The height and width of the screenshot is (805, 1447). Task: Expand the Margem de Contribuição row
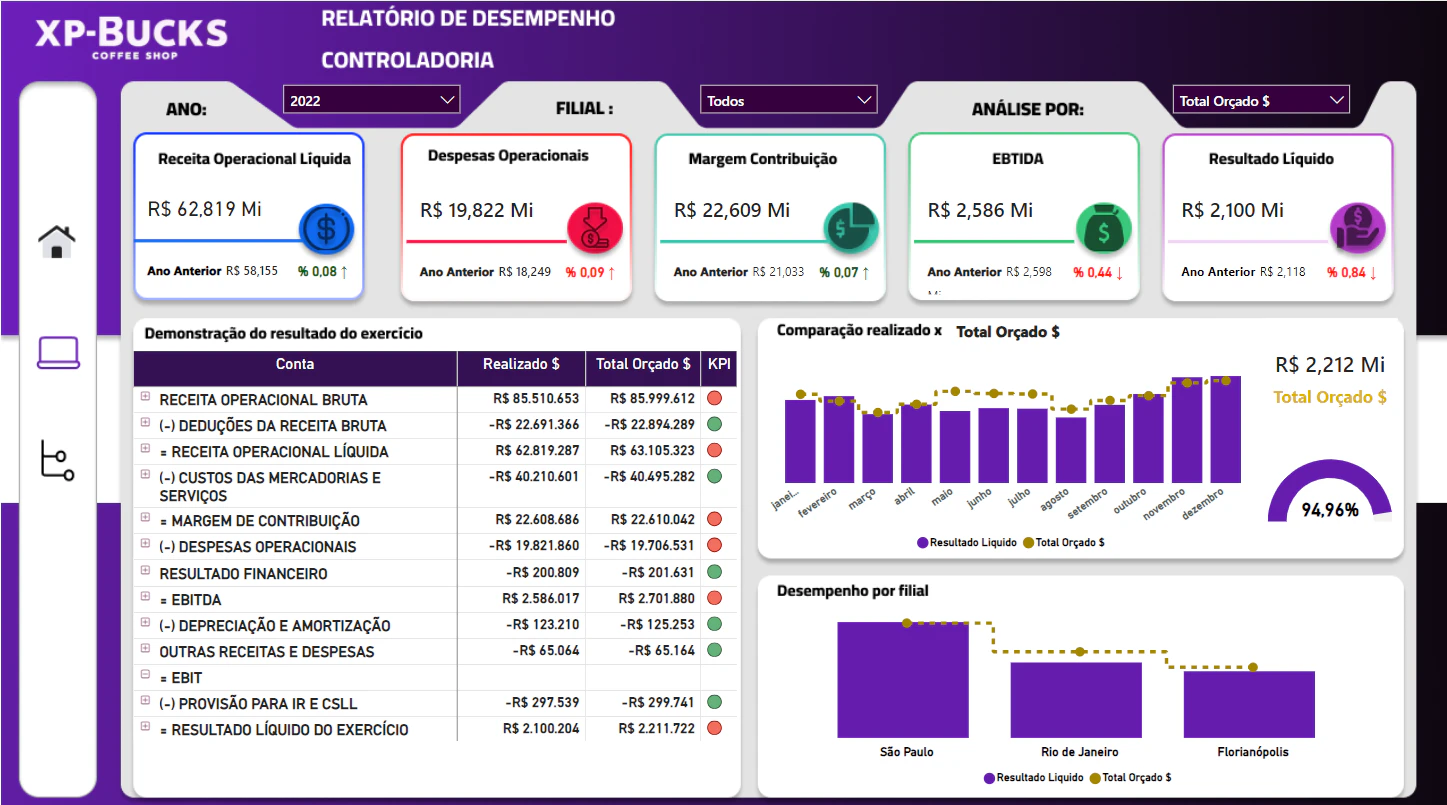[x=145, y=518]
